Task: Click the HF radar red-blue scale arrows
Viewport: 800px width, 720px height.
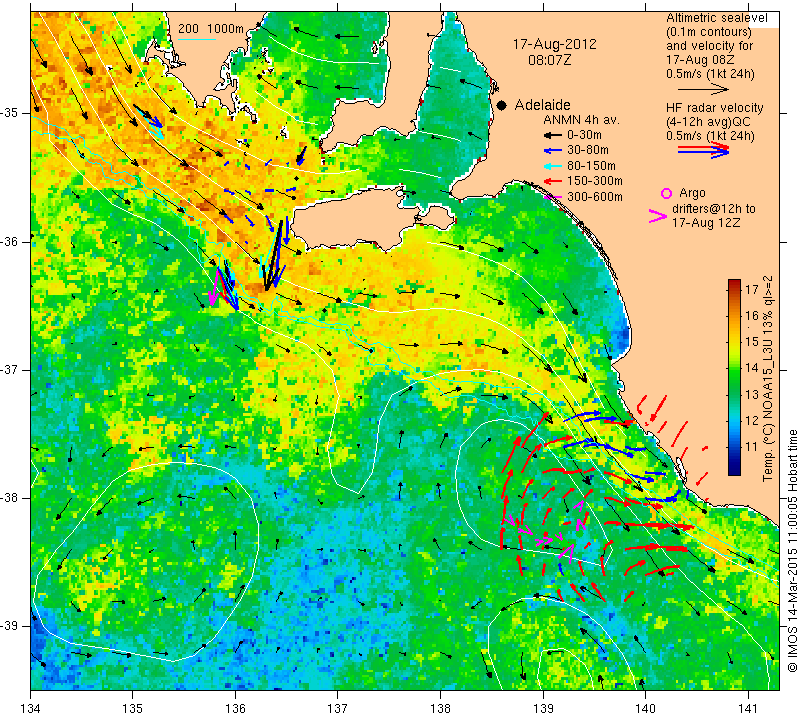Action: tap(703, 150)
